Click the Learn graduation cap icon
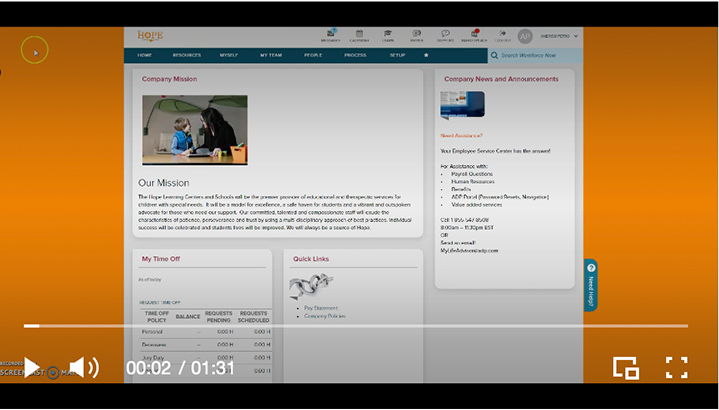 click(388, 35)
